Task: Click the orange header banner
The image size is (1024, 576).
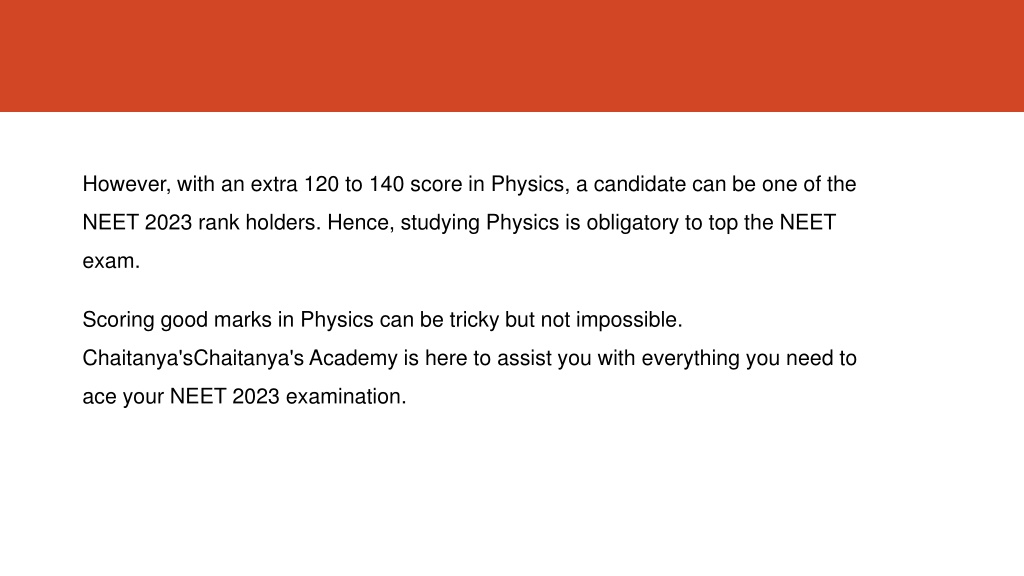Action: pyautogui.click(x=512, y=56)
